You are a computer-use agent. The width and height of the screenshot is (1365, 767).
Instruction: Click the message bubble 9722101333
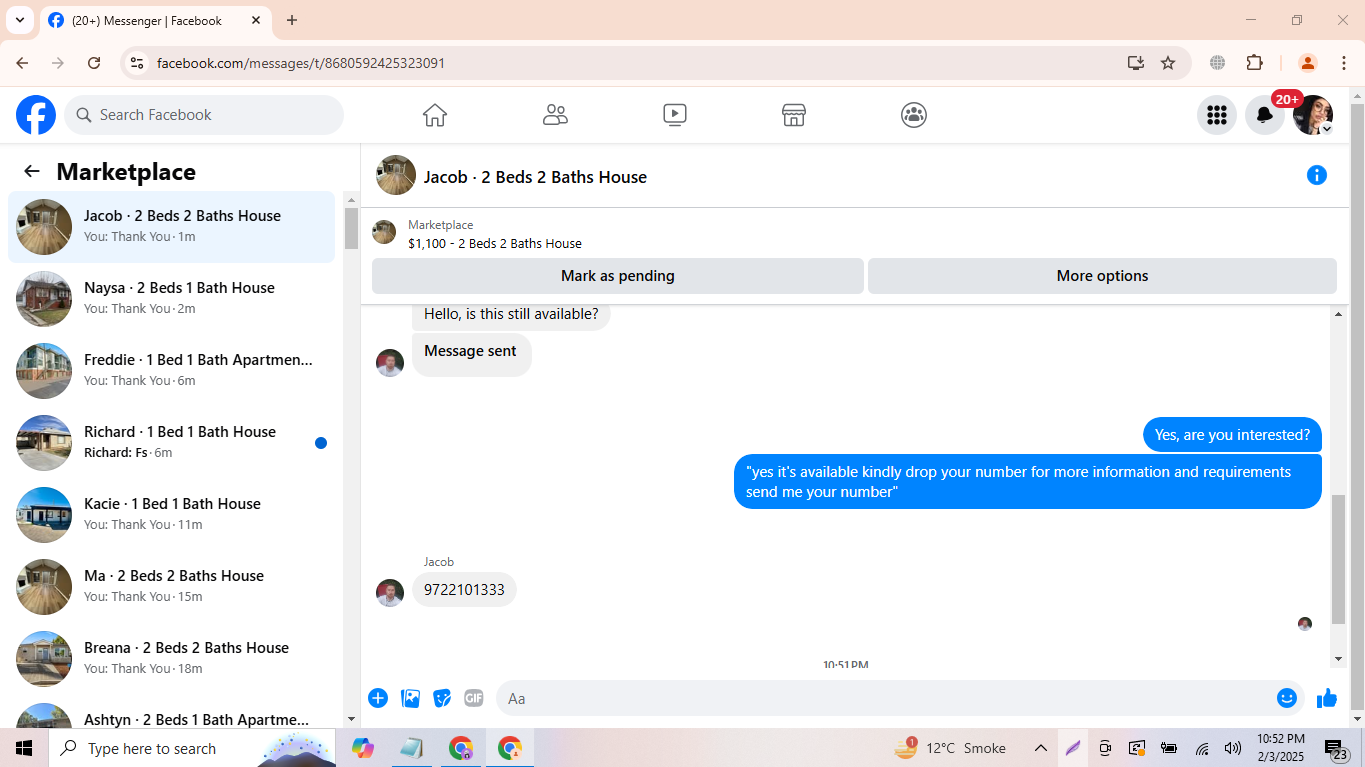[464, 589]
